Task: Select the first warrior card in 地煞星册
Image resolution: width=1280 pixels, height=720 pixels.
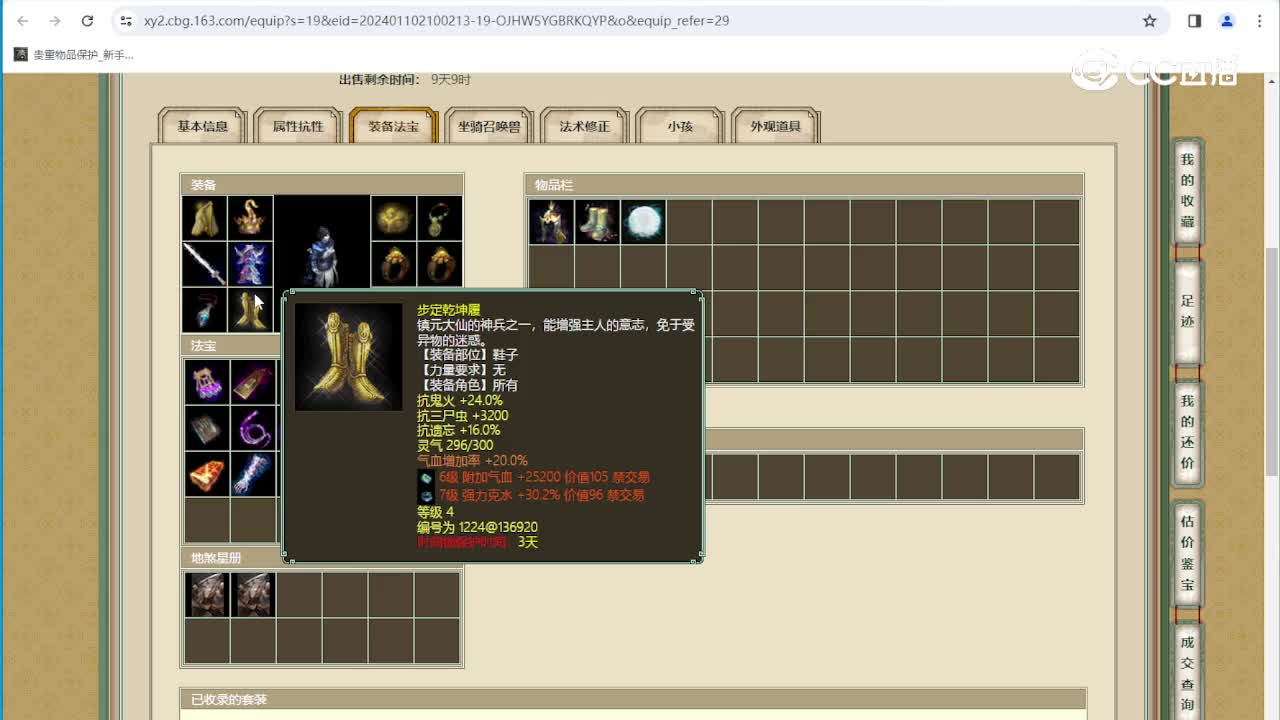Action: pyautogui.click(x=207, y=594)
